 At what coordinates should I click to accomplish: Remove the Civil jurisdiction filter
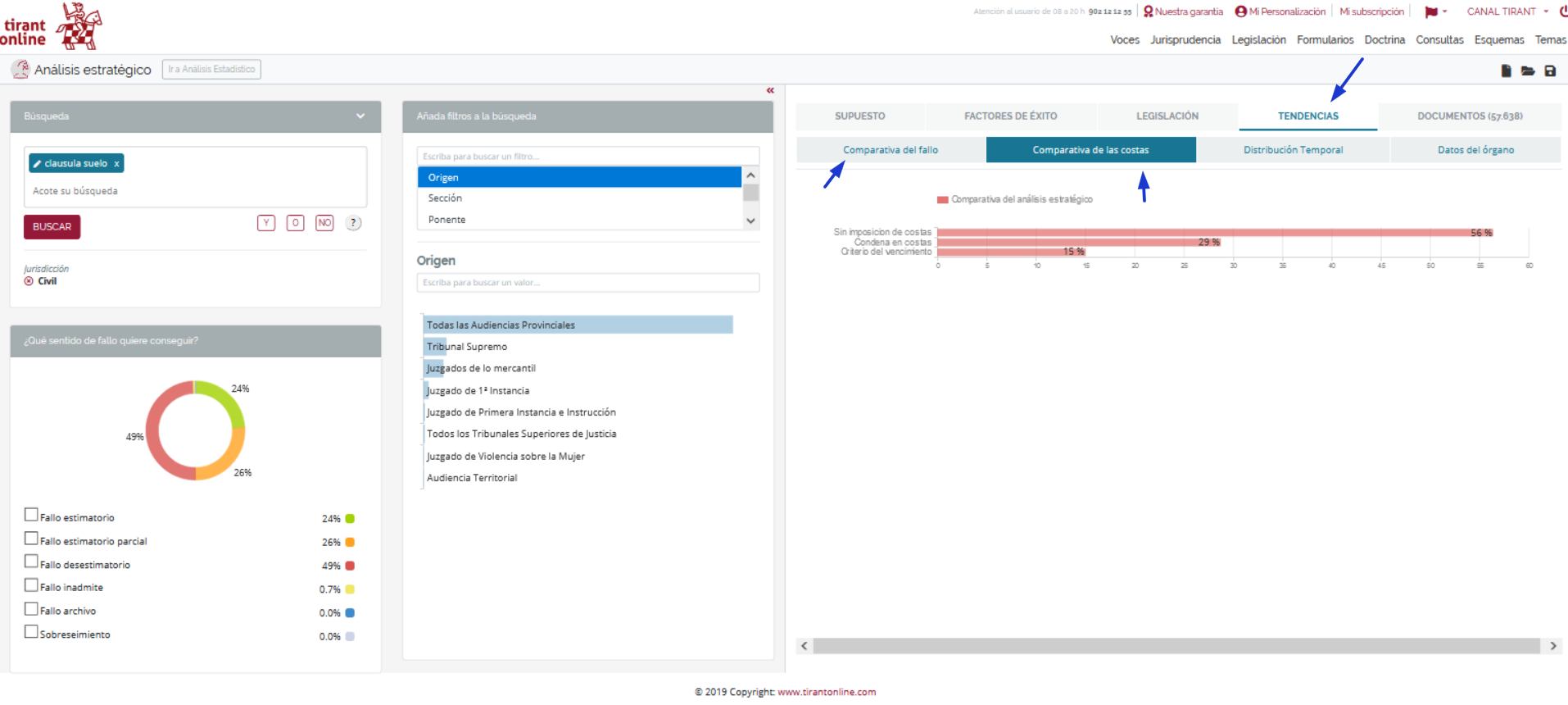(x=29, y=281)
